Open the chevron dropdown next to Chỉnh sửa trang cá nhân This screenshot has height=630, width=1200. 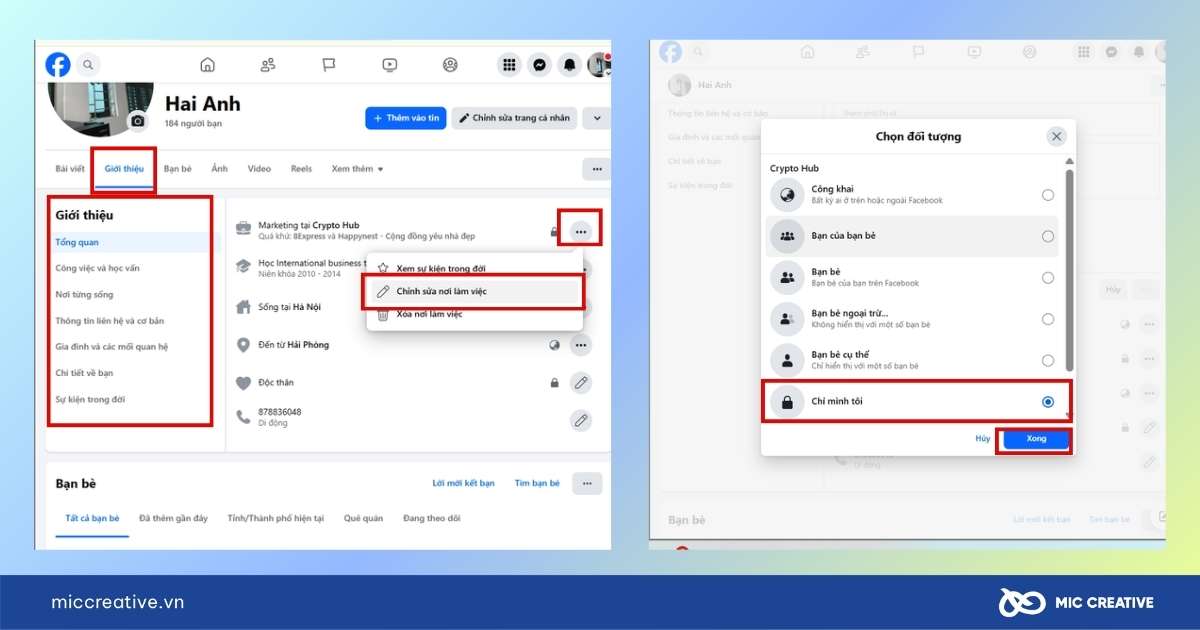(x=597, y=118)
